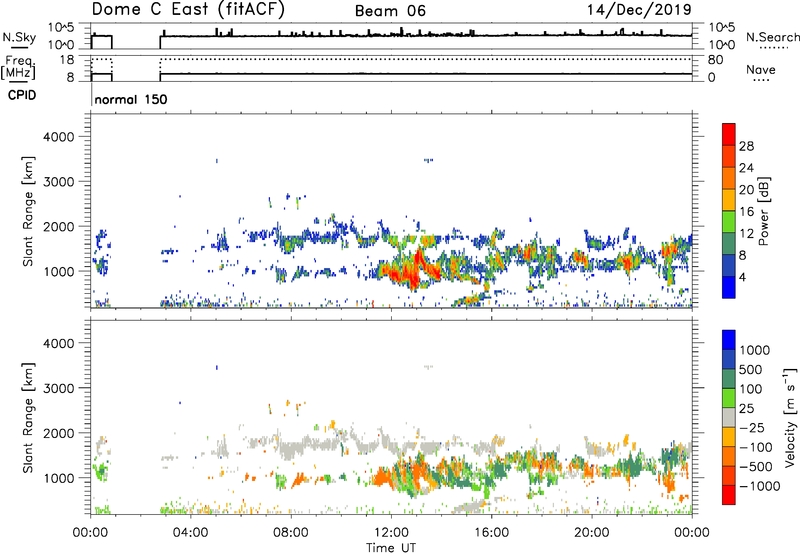The width and height of the screenshot is (800, 554).
Task: Select the '-500' velocity colorbar tick
Action: point(755,467)
